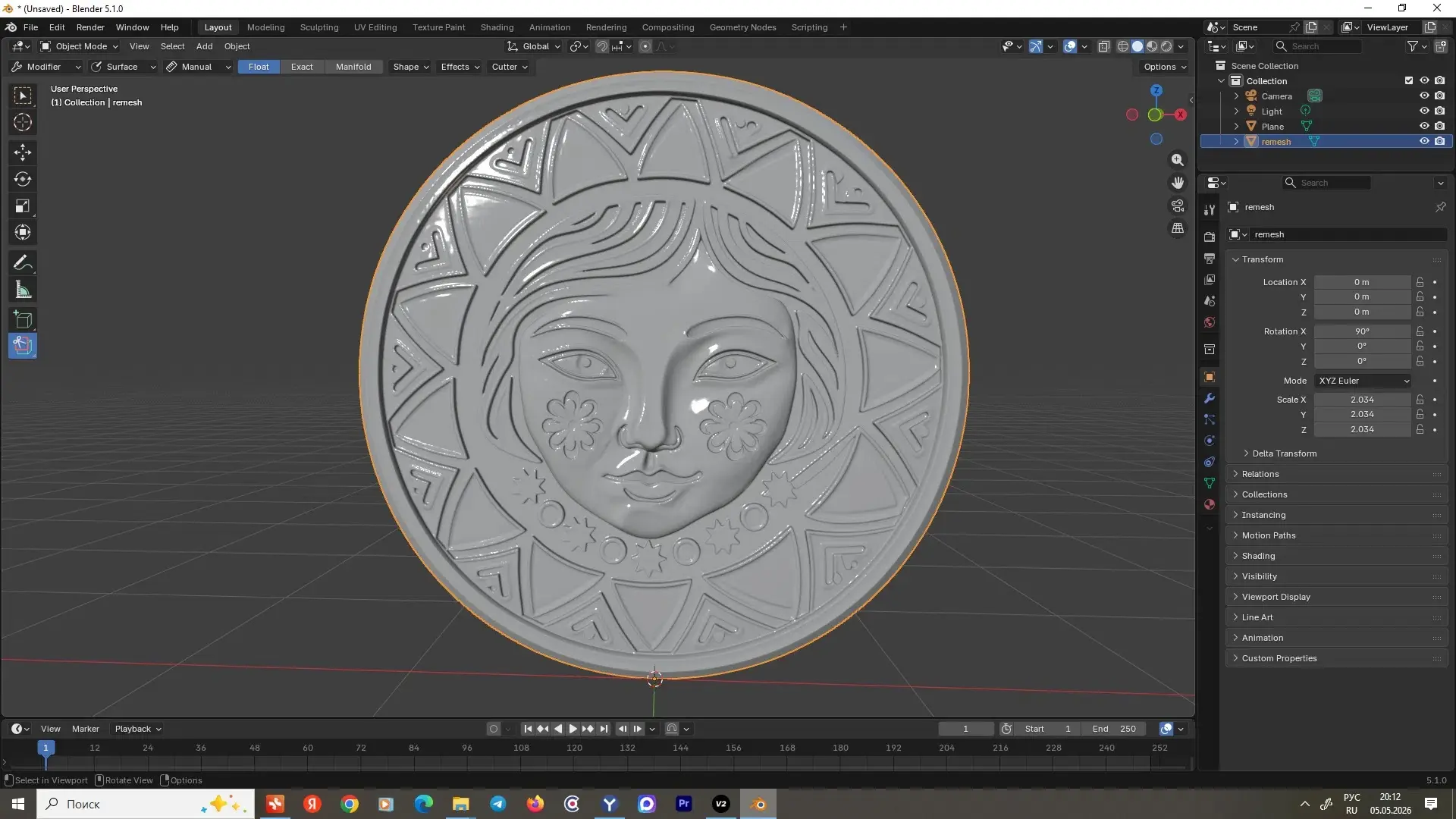Select the Exact solver button
Viewport: 1456px width, 819px height.
coord(302,67)
